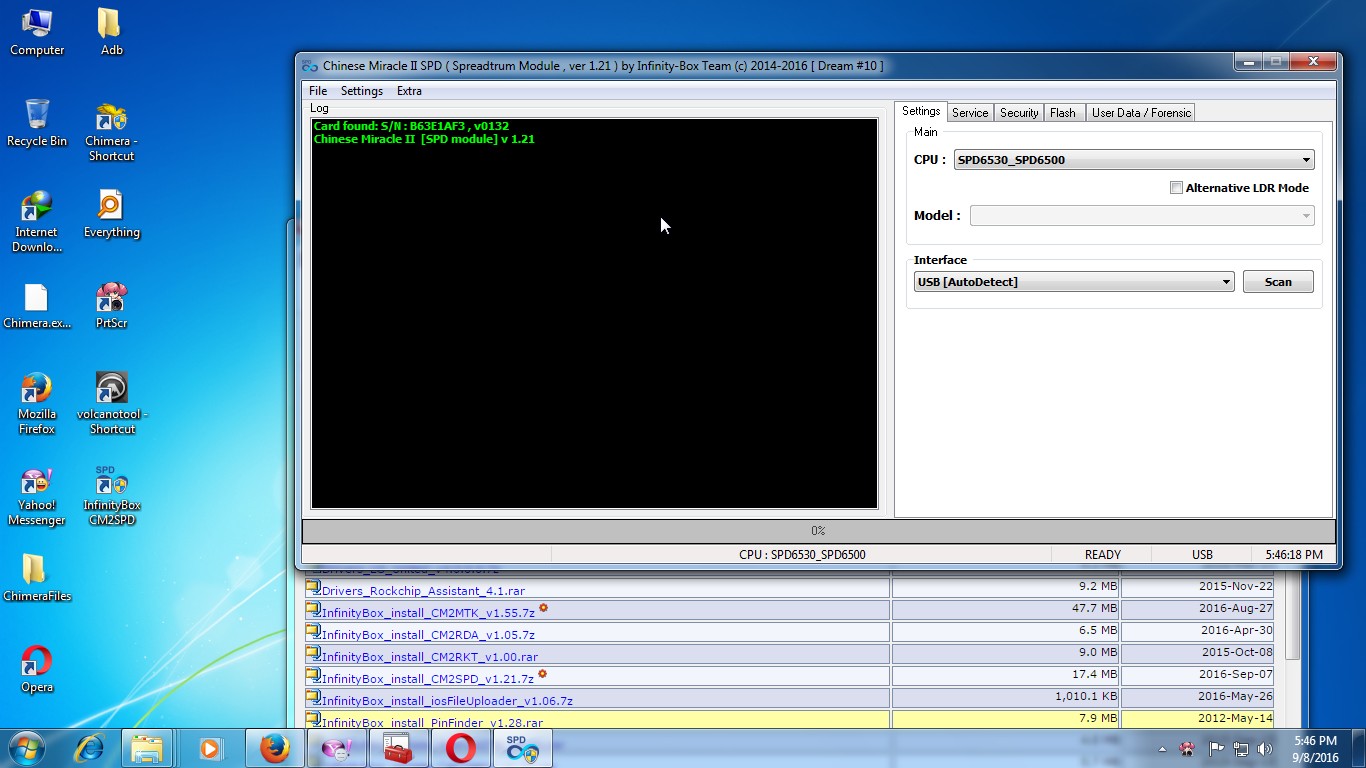Click the 0% progress bar

coord(818,531)
